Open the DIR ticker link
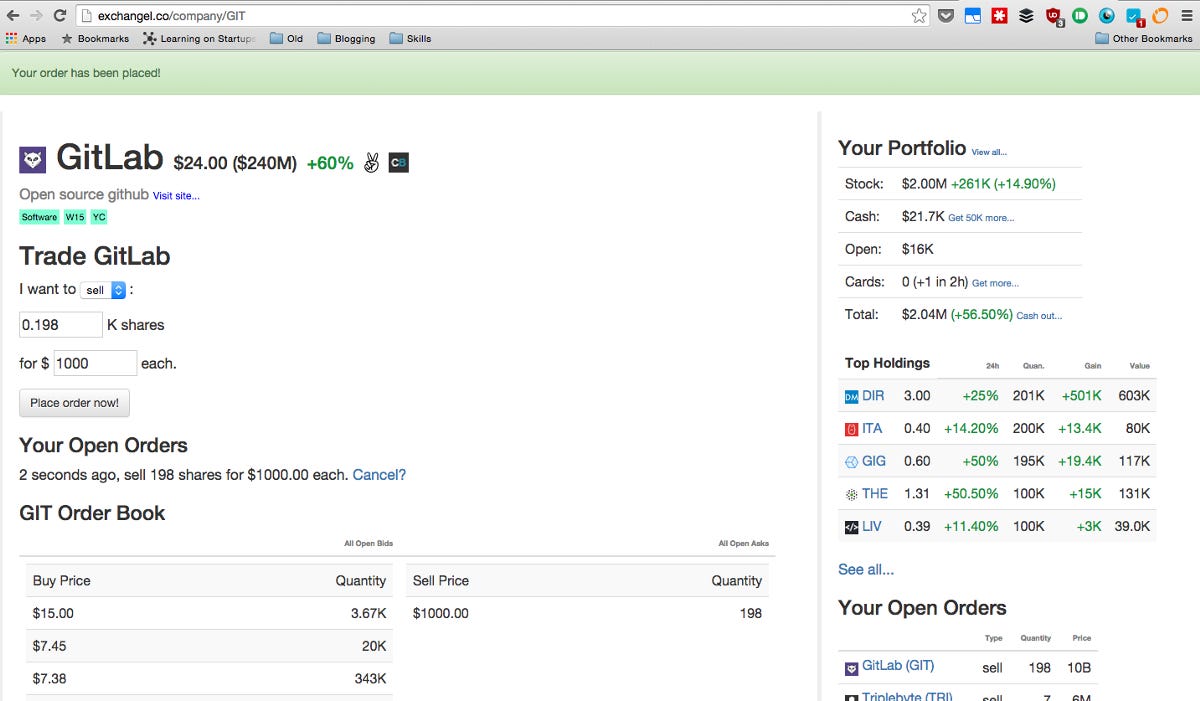1200x701 pixels. tap(873, 396)
